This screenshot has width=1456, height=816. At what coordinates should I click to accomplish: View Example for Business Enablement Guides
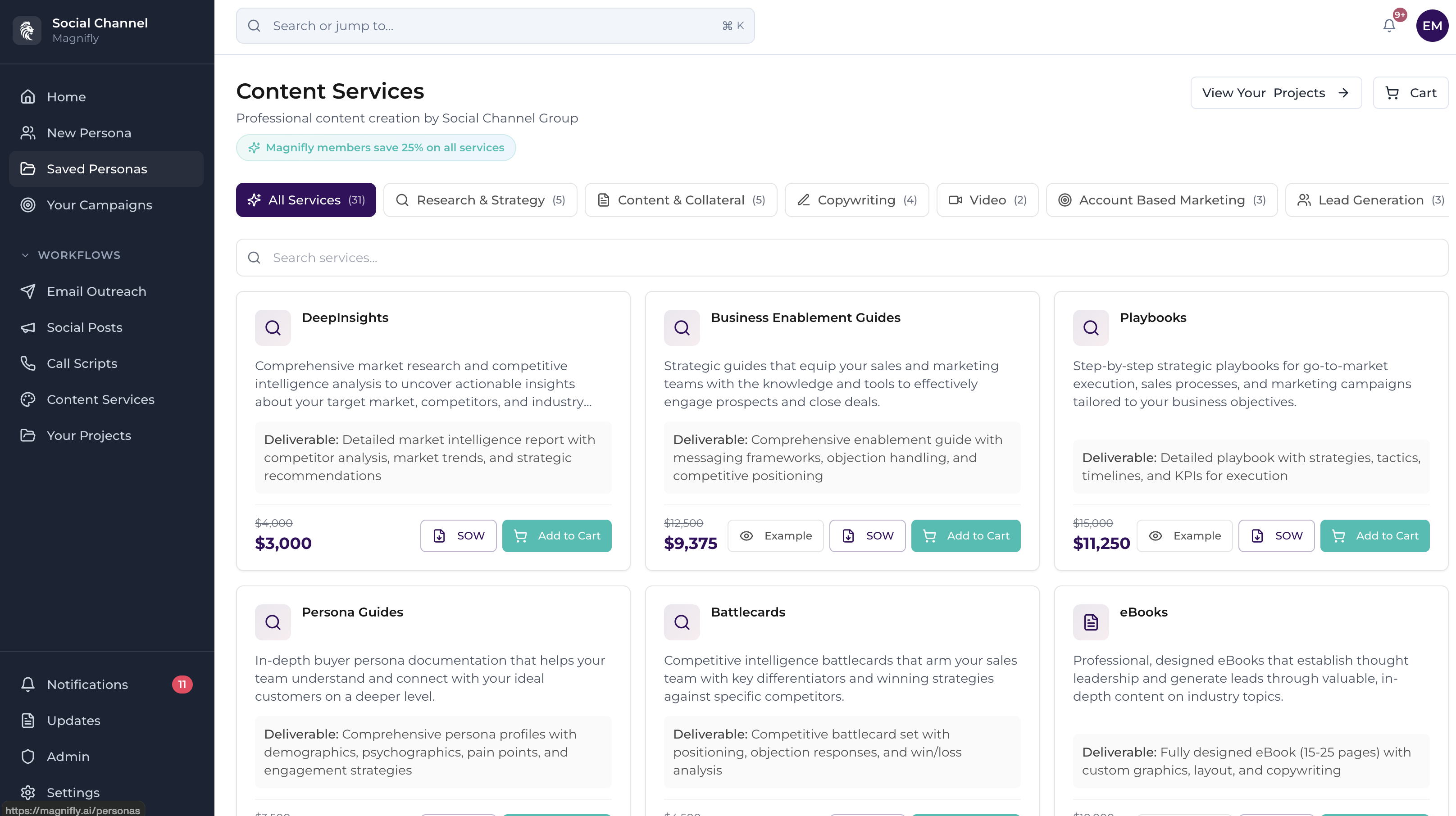point(775,536)
